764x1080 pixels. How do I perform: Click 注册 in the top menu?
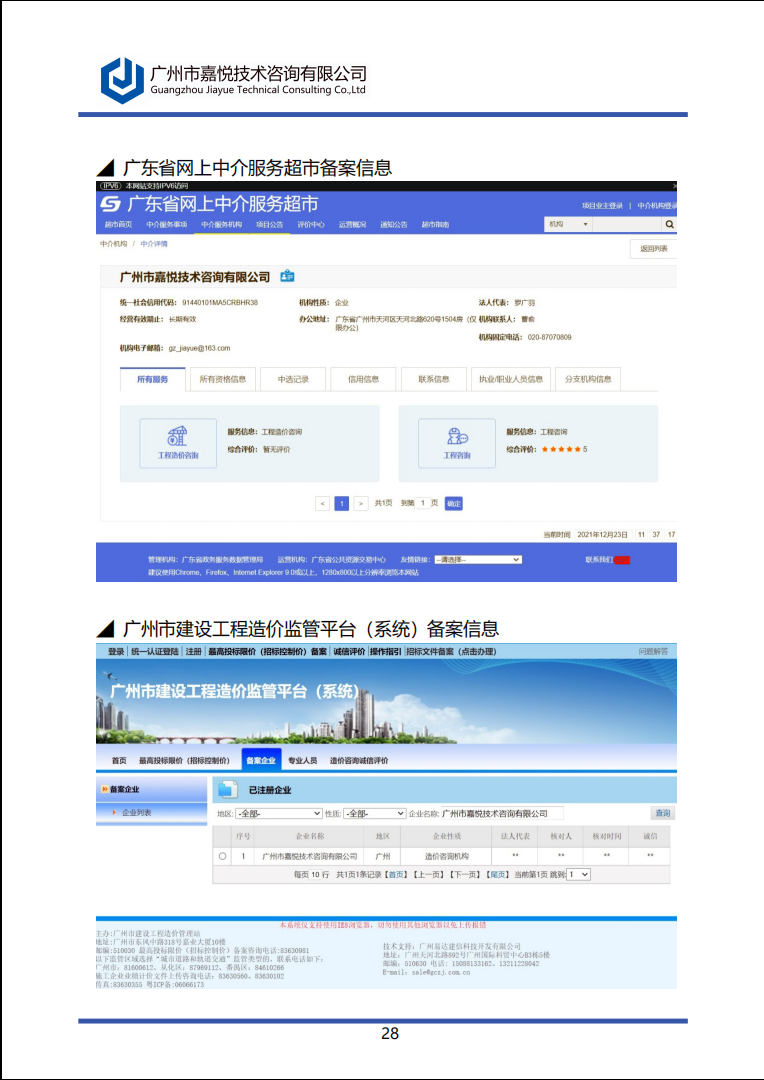coord(194,652)
